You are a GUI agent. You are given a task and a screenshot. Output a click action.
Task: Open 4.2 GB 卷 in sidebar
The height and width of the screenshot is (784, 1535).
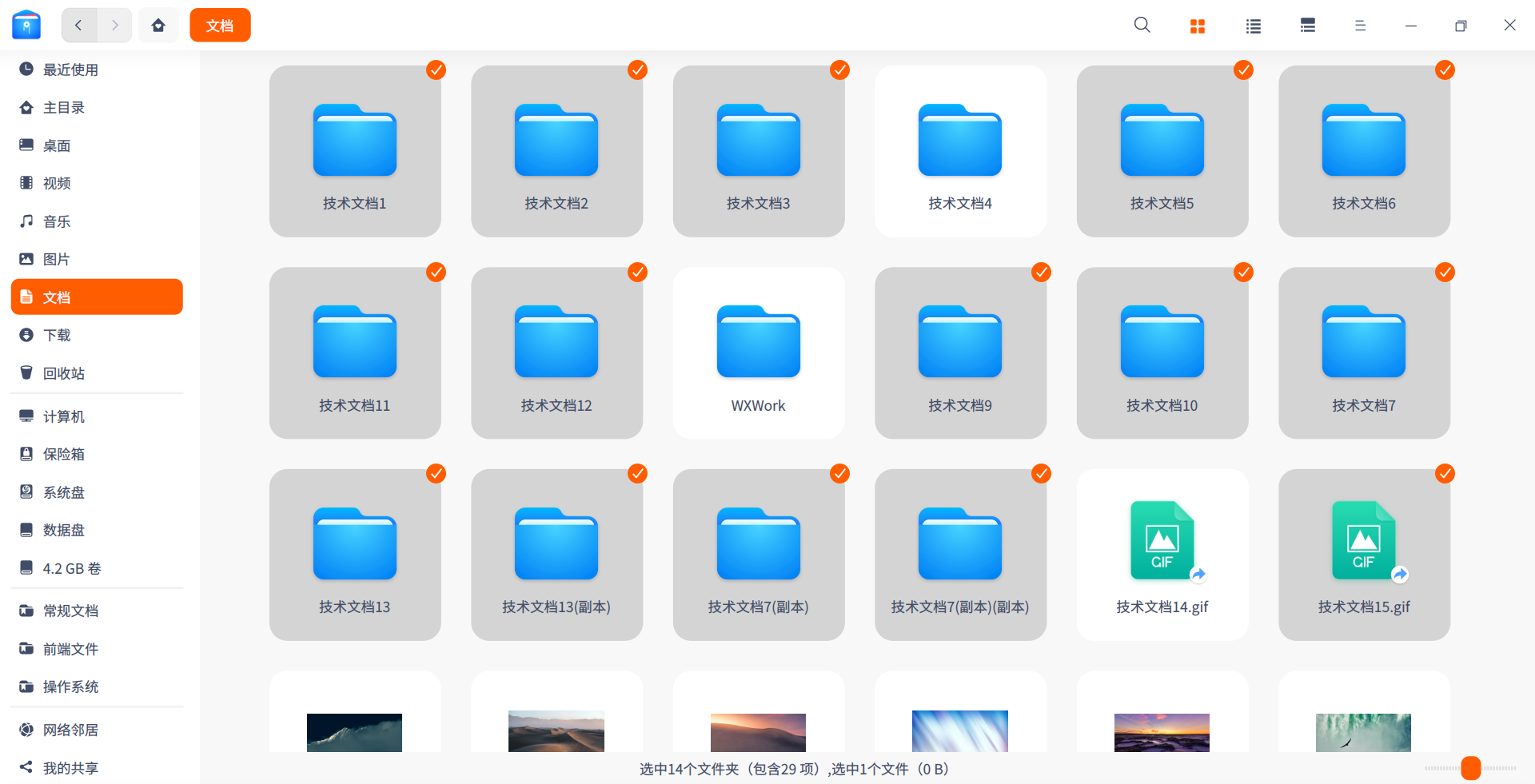pyautogui.click(x=97, y=568)
